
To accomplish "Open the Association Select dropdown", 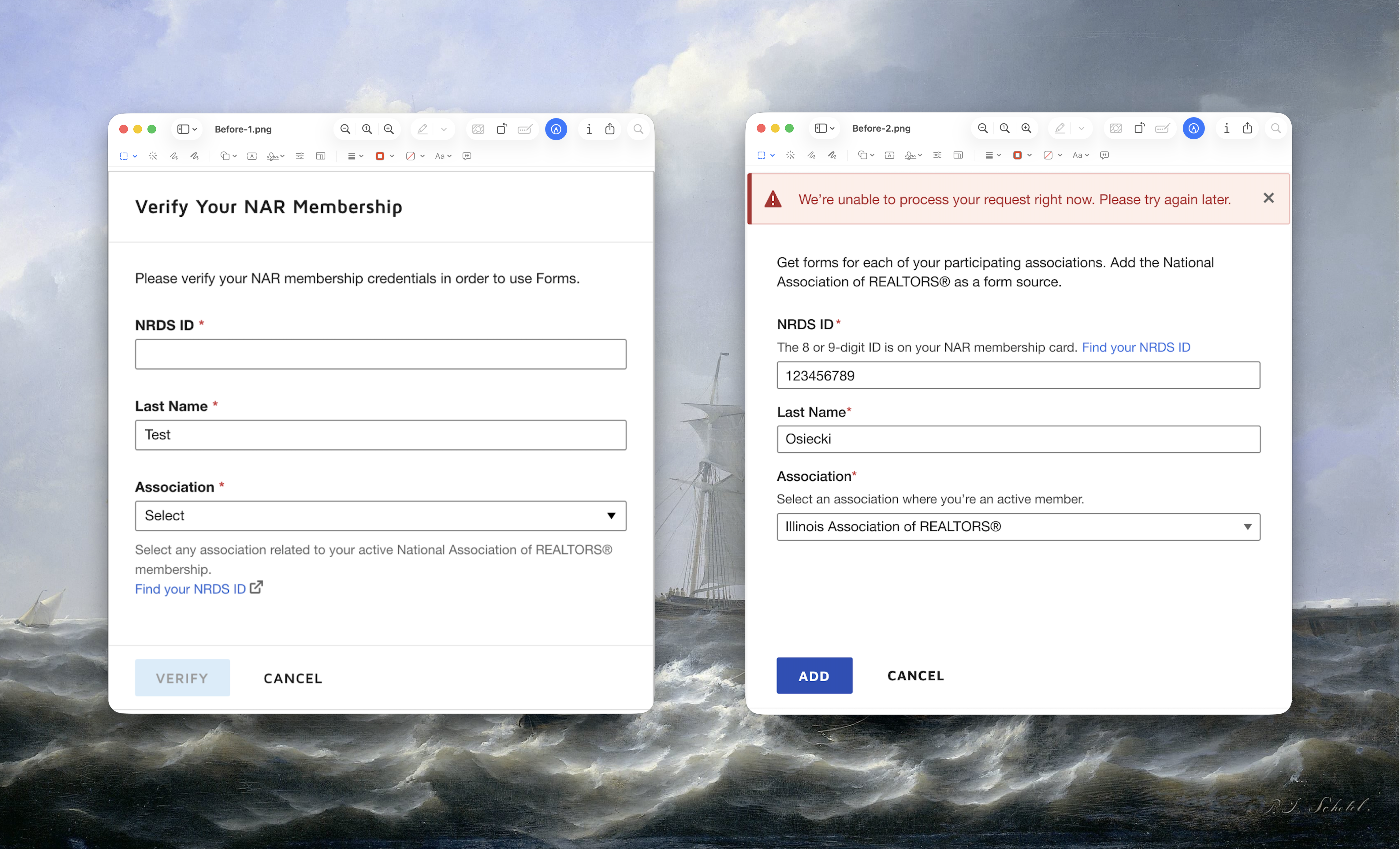I will 381,515.
